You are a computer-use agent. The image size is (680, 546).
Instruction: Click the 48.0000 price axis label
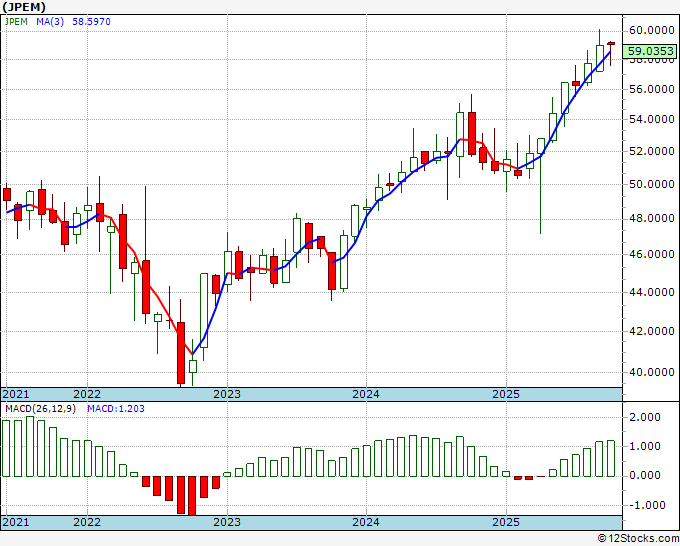click(x=651, y=218)
